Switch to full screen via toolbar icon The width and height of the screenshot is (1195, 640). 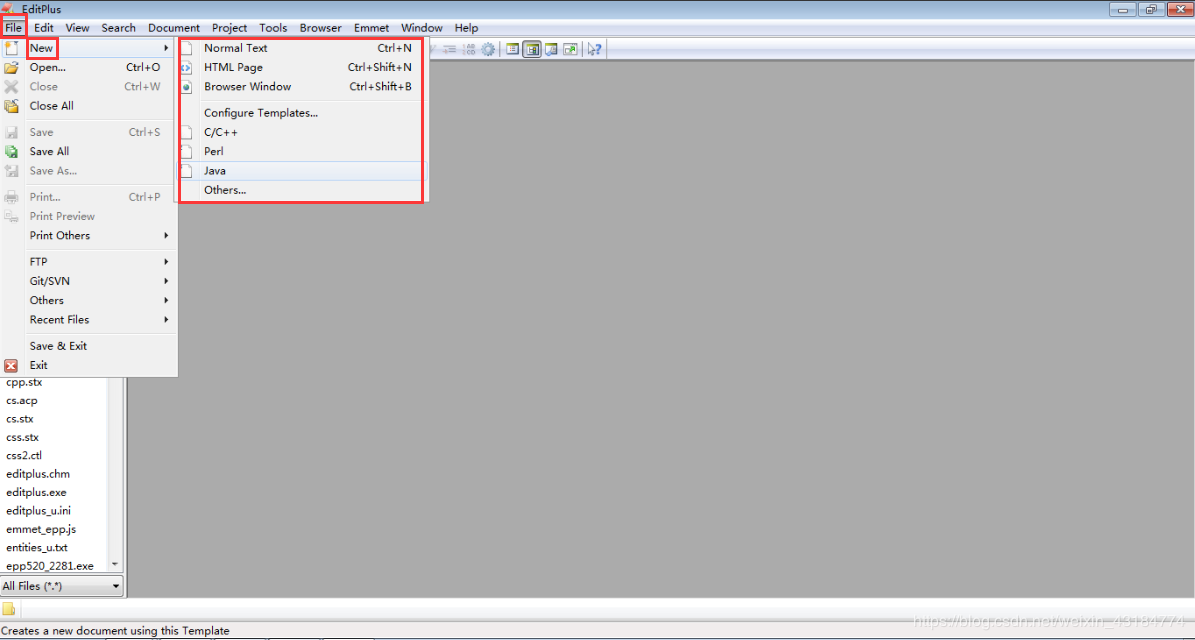pos(570,50)
